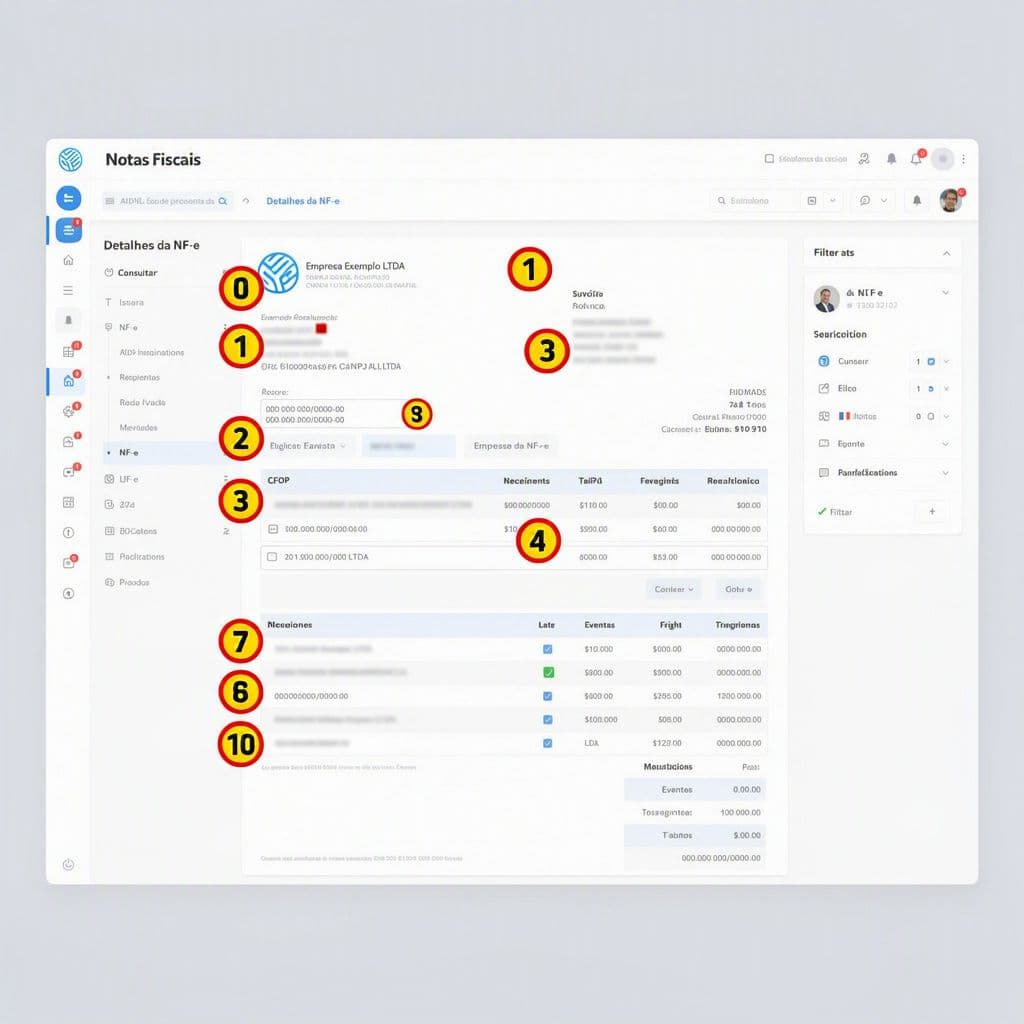
Task: Click the Notas Fiscais app logo
Action: 70,159
